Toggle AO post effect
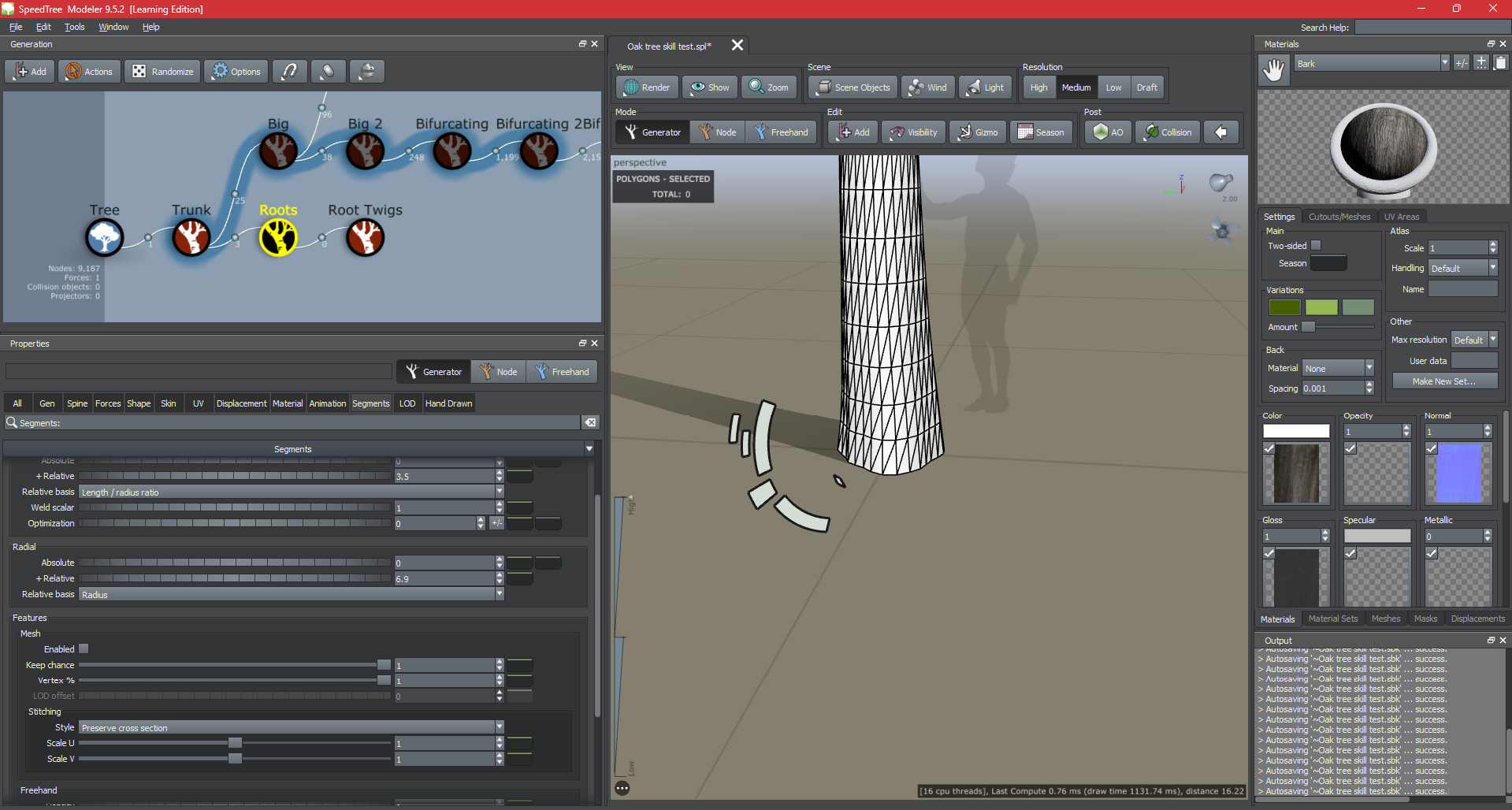The width and height of the screenshot is (1512, 810). (1108, 132)
